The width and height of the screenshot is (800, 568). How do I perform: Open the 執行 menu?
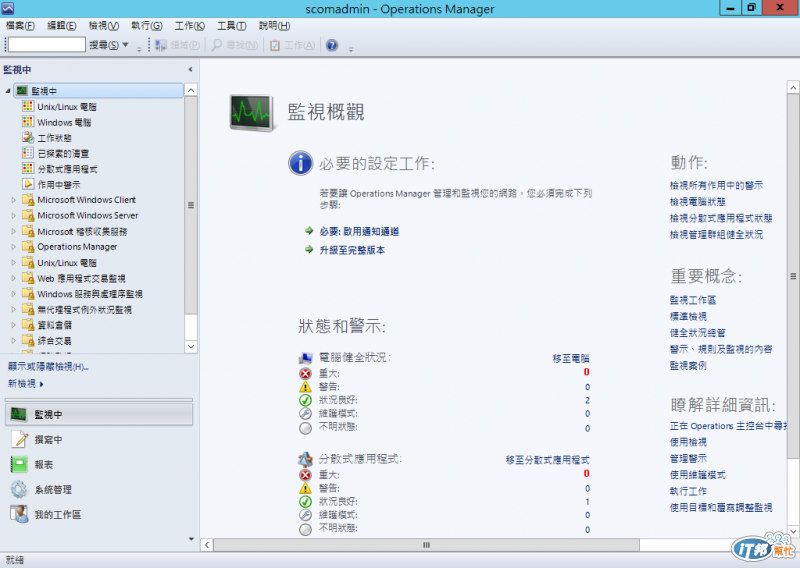(146, 26)
